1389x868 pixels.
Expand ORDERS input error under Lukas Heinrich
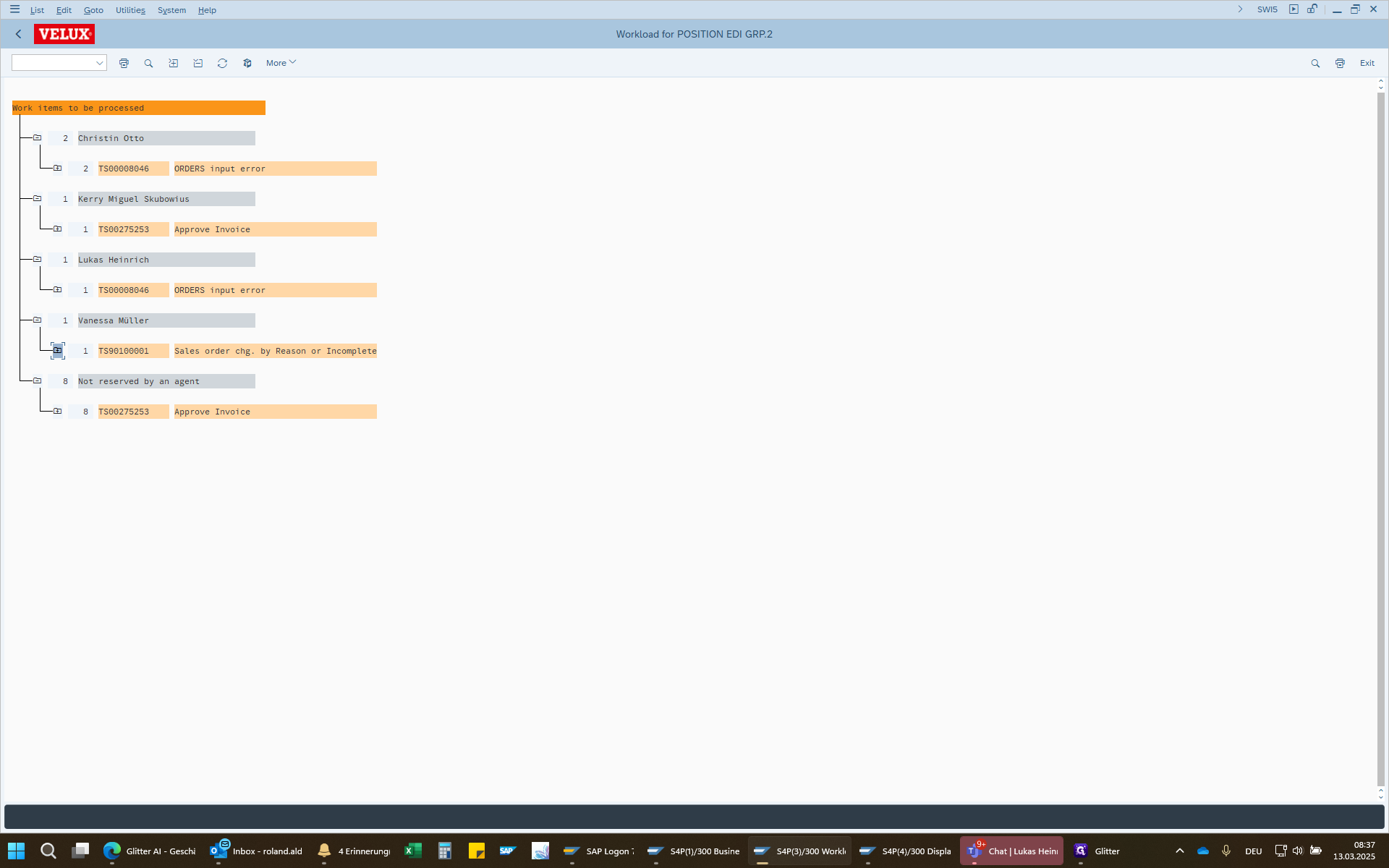[x=57, y=290]
